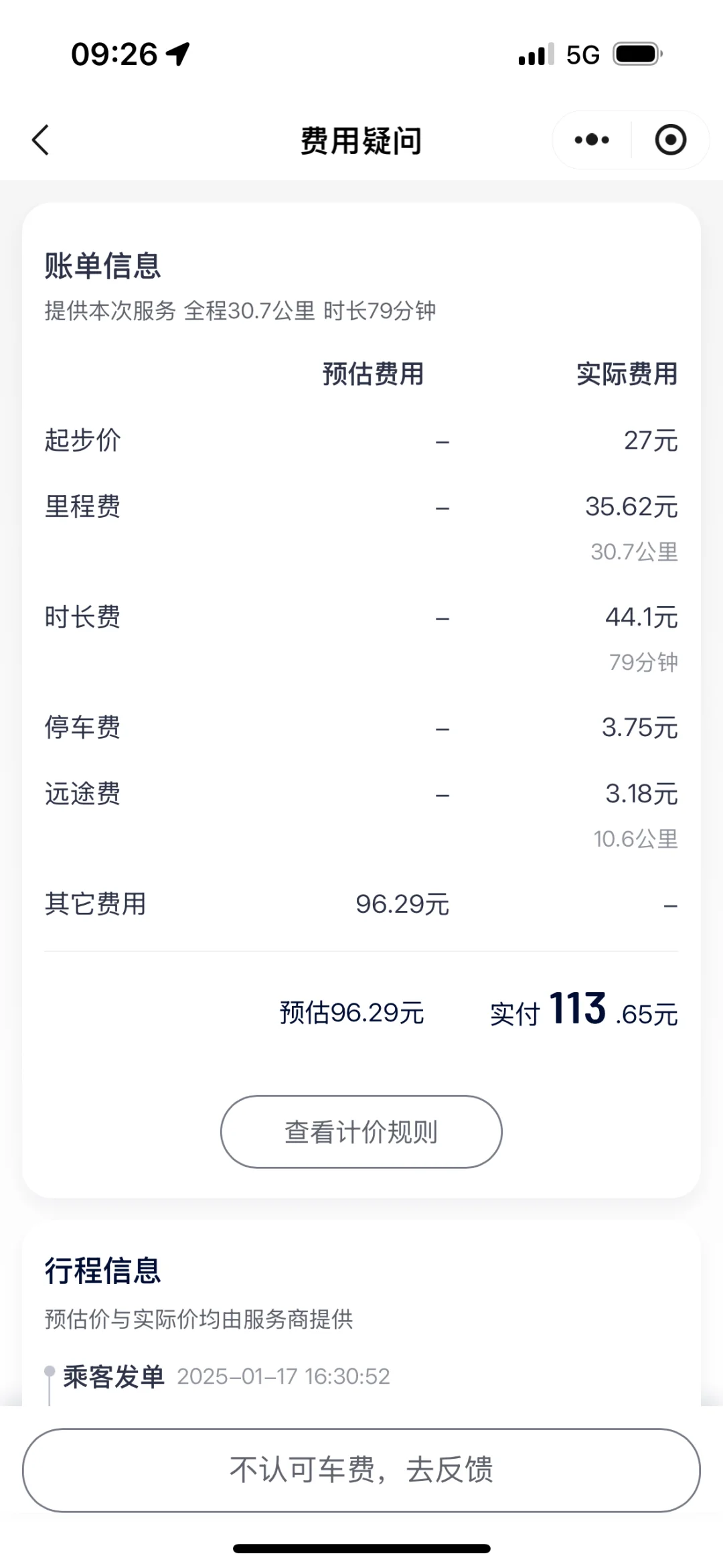The height and width of the screenshot is (1568, 723).
Task: Select the 里程费 35.62元 amount
Action: coord(631,507)
